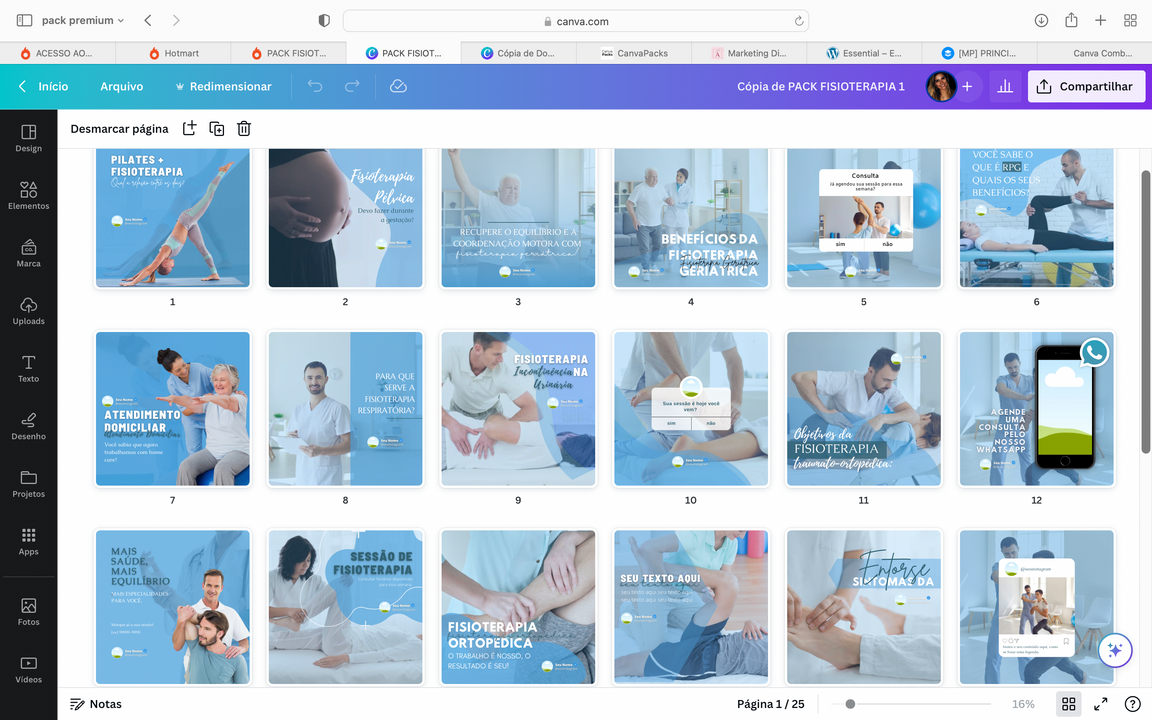Open the Uploads panel
This screenshot has height=720, width=1152.
(x=28, y=310)
